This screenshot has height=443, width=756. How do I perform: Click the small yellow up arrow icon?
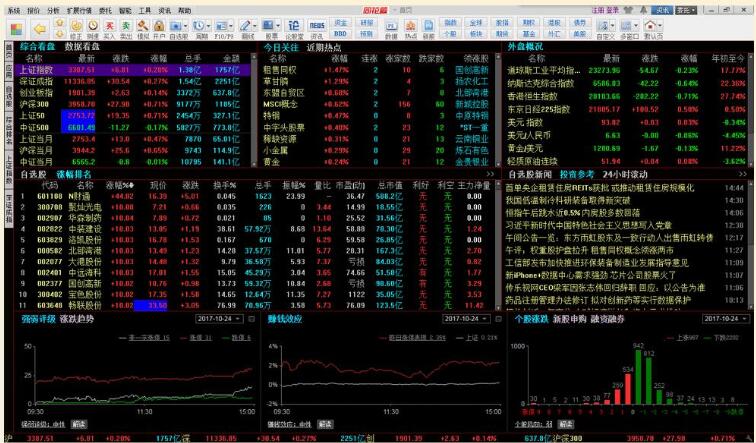pyautogui.click(x=60, y=23)
